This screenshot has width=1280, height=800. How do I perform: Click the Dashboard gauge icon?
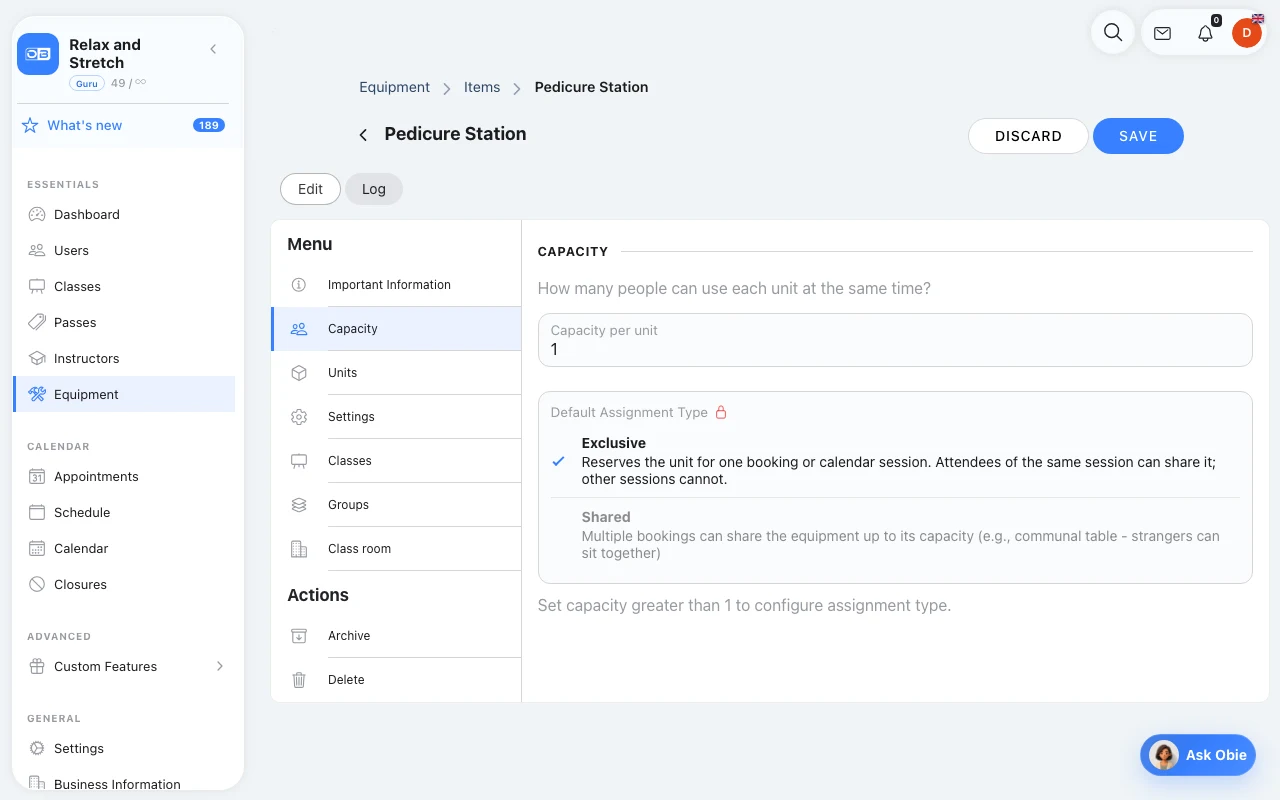[37, 214]
